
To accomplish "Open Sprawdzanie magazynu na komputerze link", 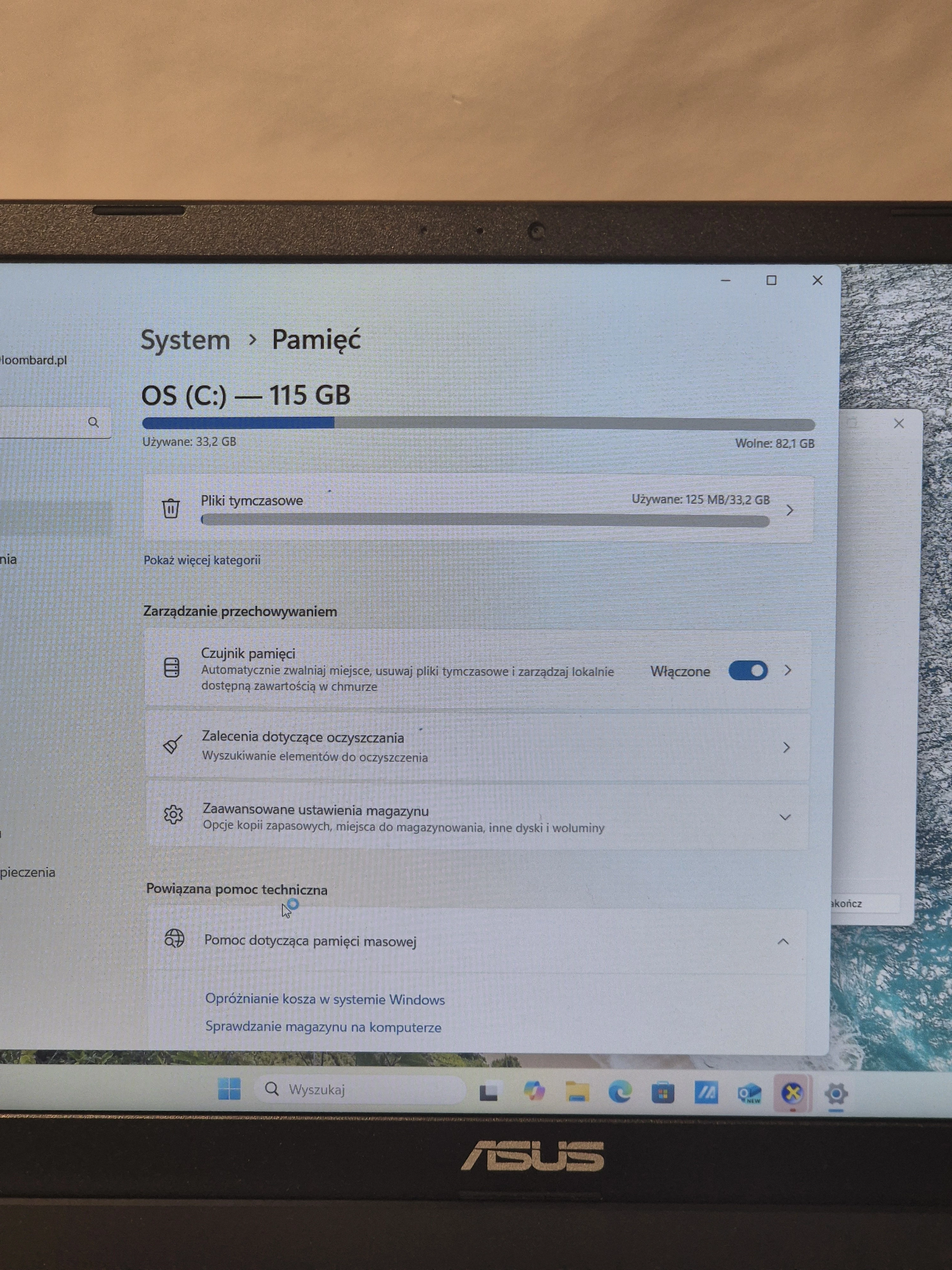I will (323, 1027).
